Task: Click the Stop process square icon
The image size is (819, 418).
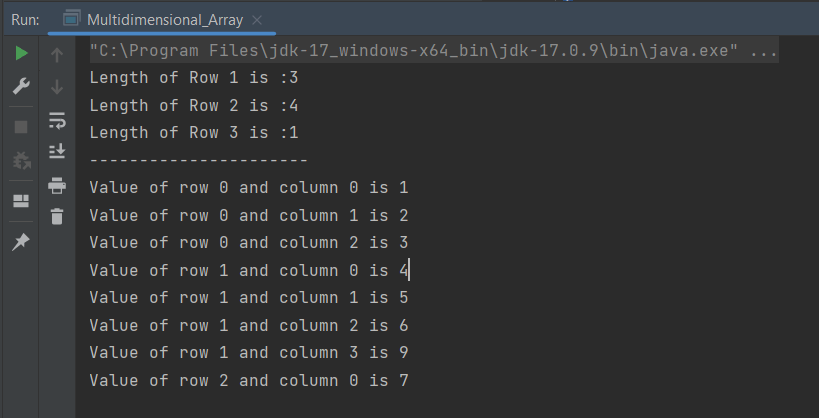Action: tap(21, 127)
